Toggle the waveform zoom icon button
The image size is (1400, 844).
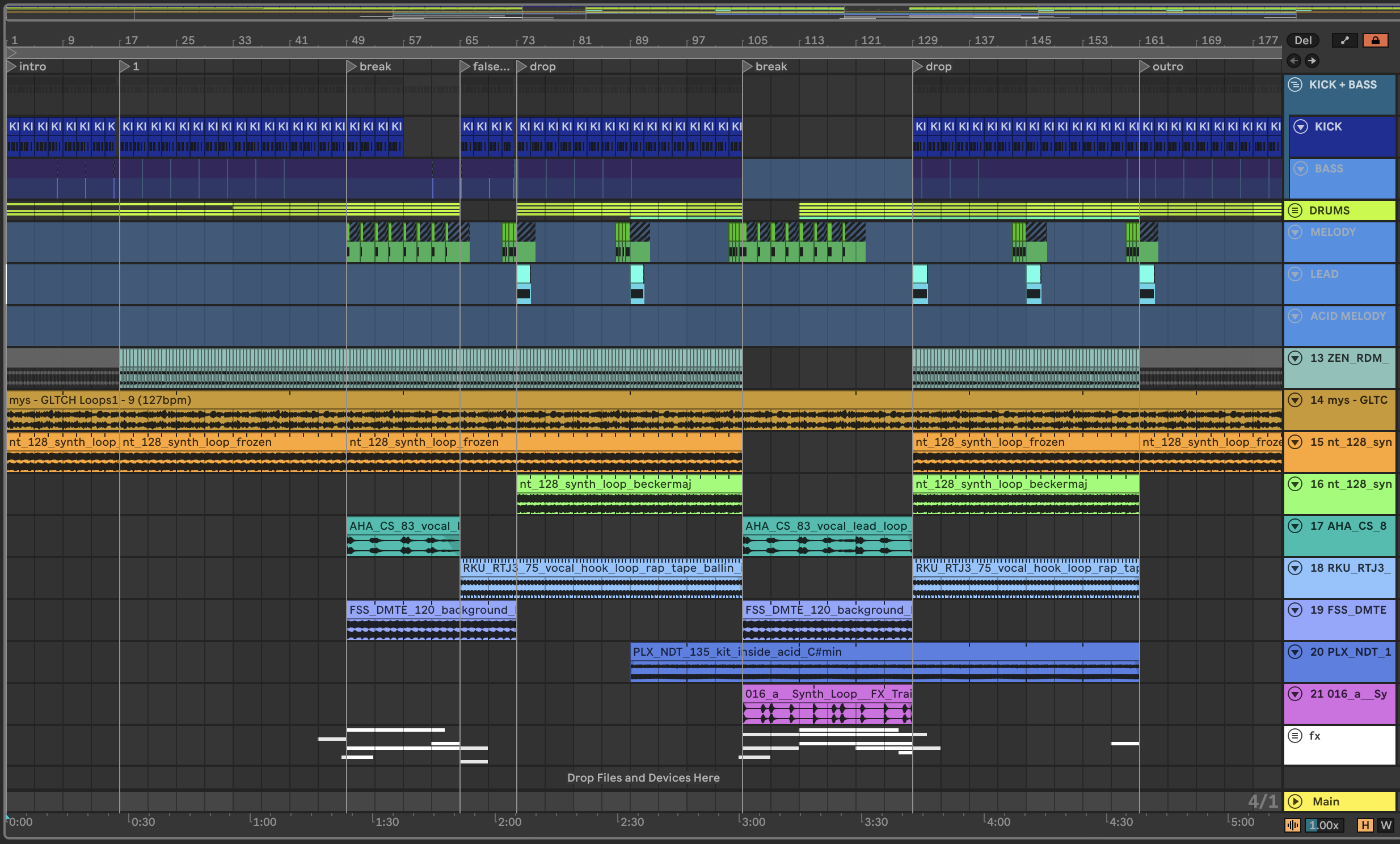1293,825
